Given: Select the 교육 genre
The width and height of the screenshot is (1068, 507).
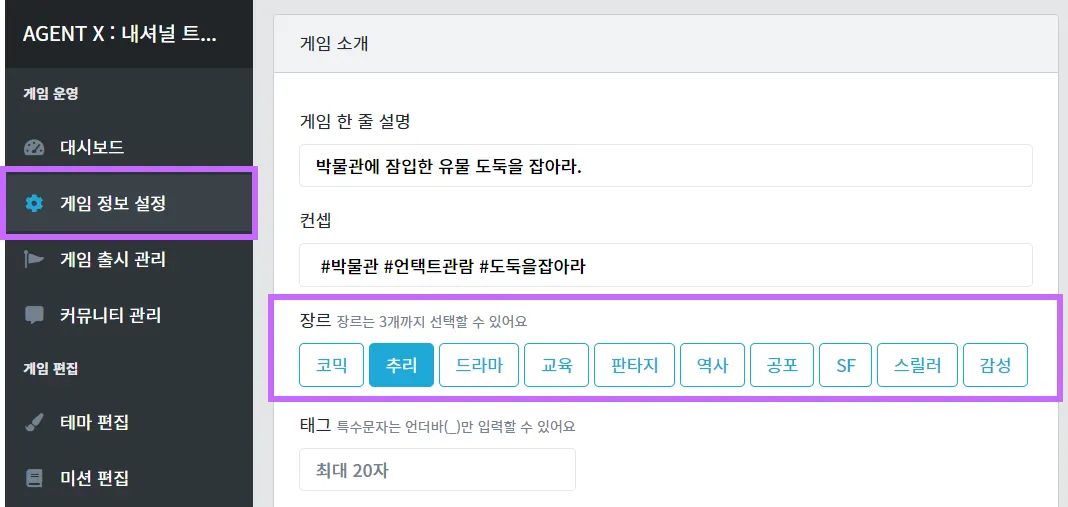Looking at the screenshot, I should coord(557,365).
